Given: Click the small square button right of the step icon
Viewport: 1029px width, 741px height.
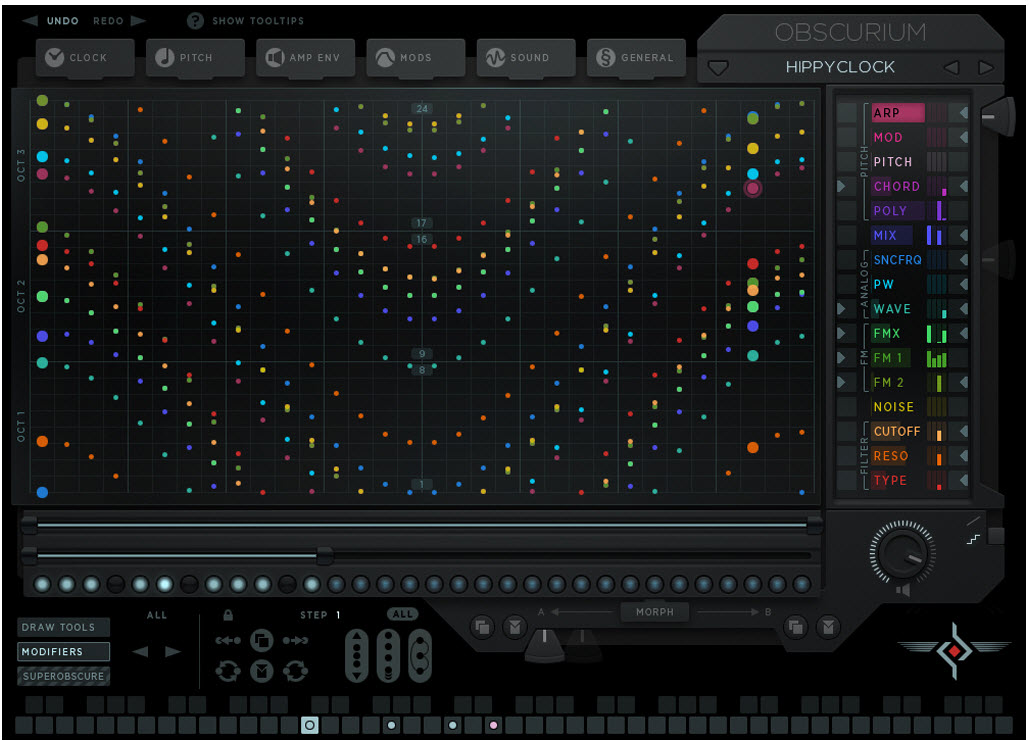Looking at the screenshot, I should click(996, 536).
